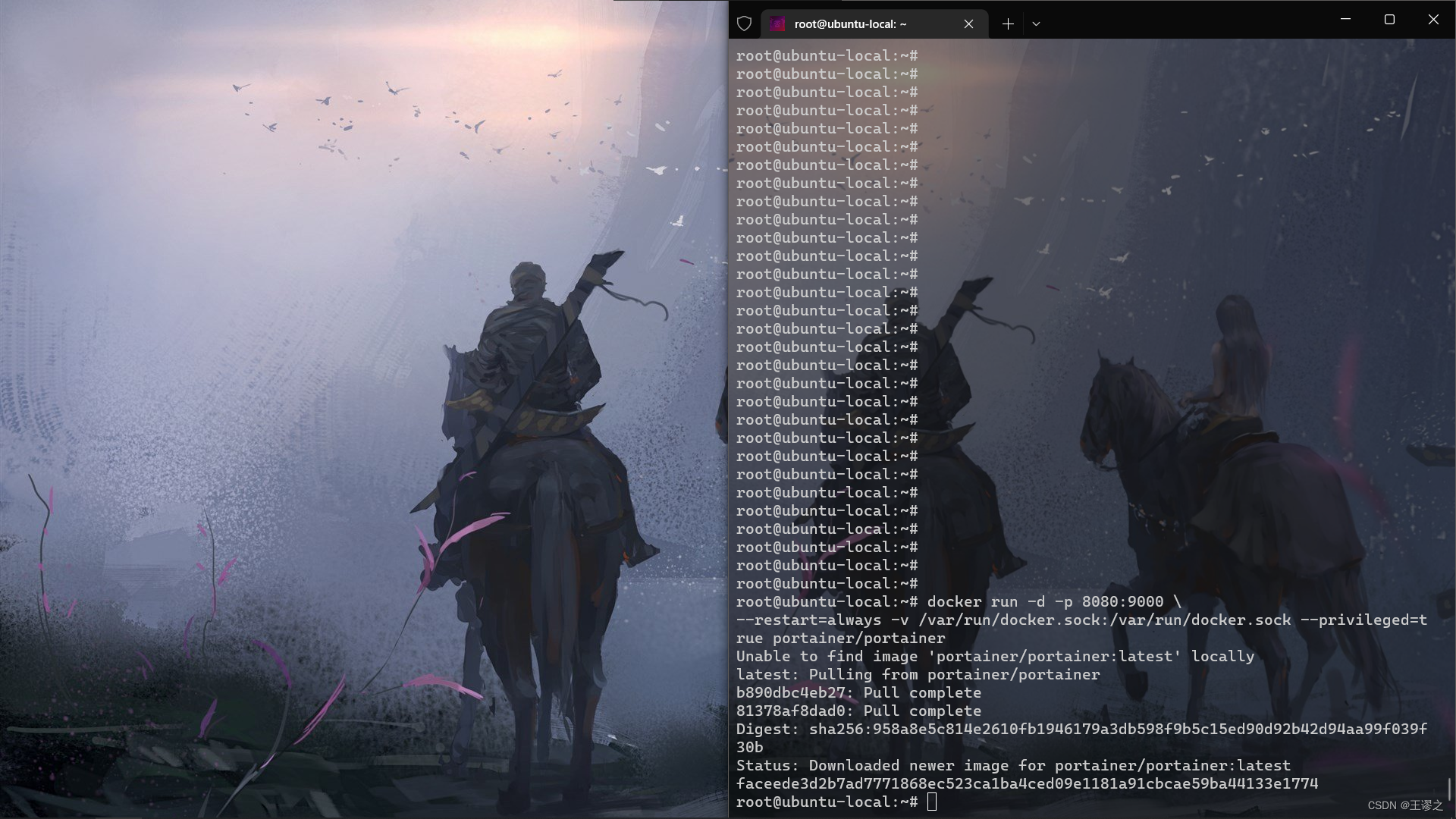Viewport: 1456px width, 819px height.
Task: Maximize the terminal window
Action: coord(1389,20)
